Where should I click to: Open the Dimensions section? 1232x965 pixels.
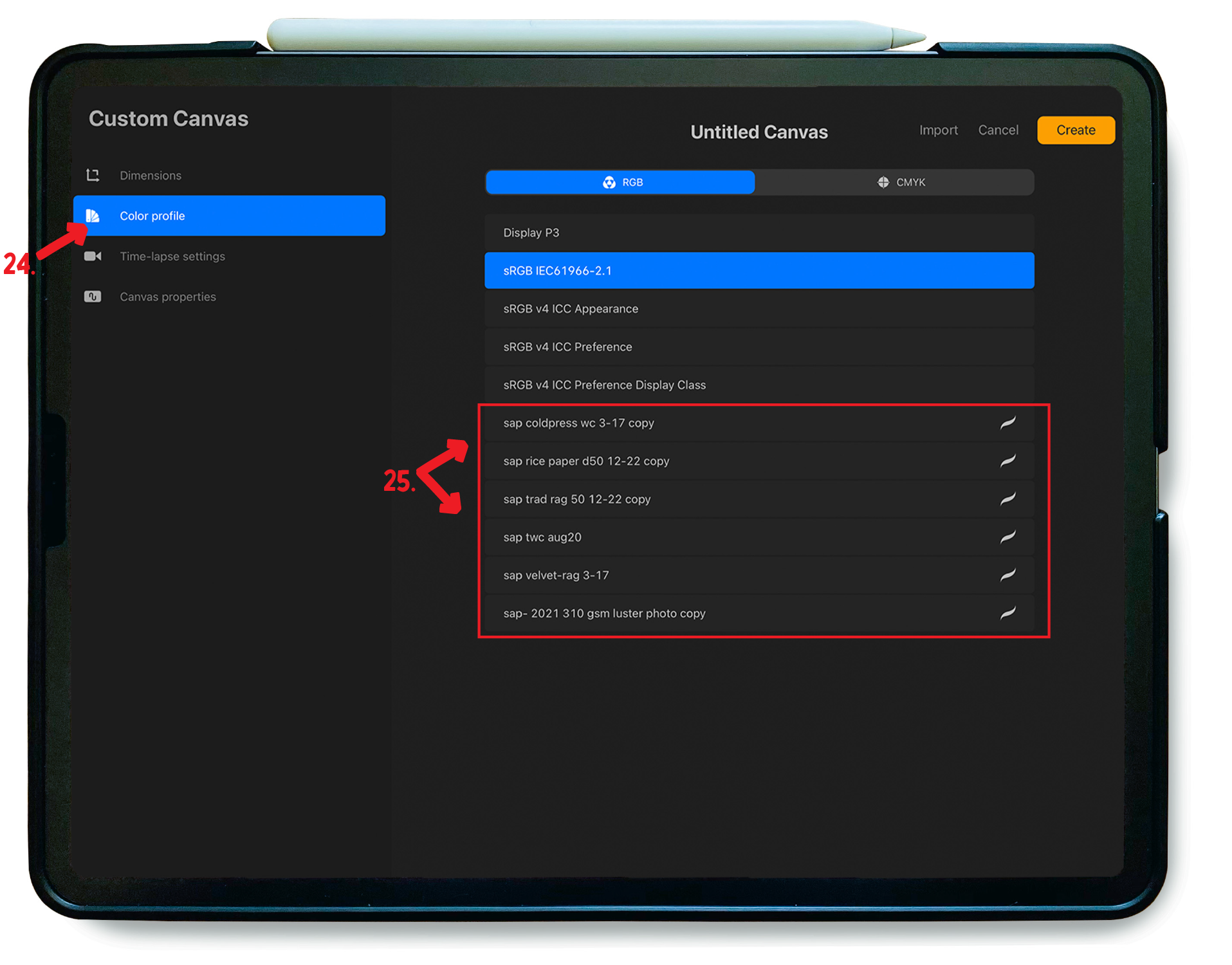(x=229, y=175)
